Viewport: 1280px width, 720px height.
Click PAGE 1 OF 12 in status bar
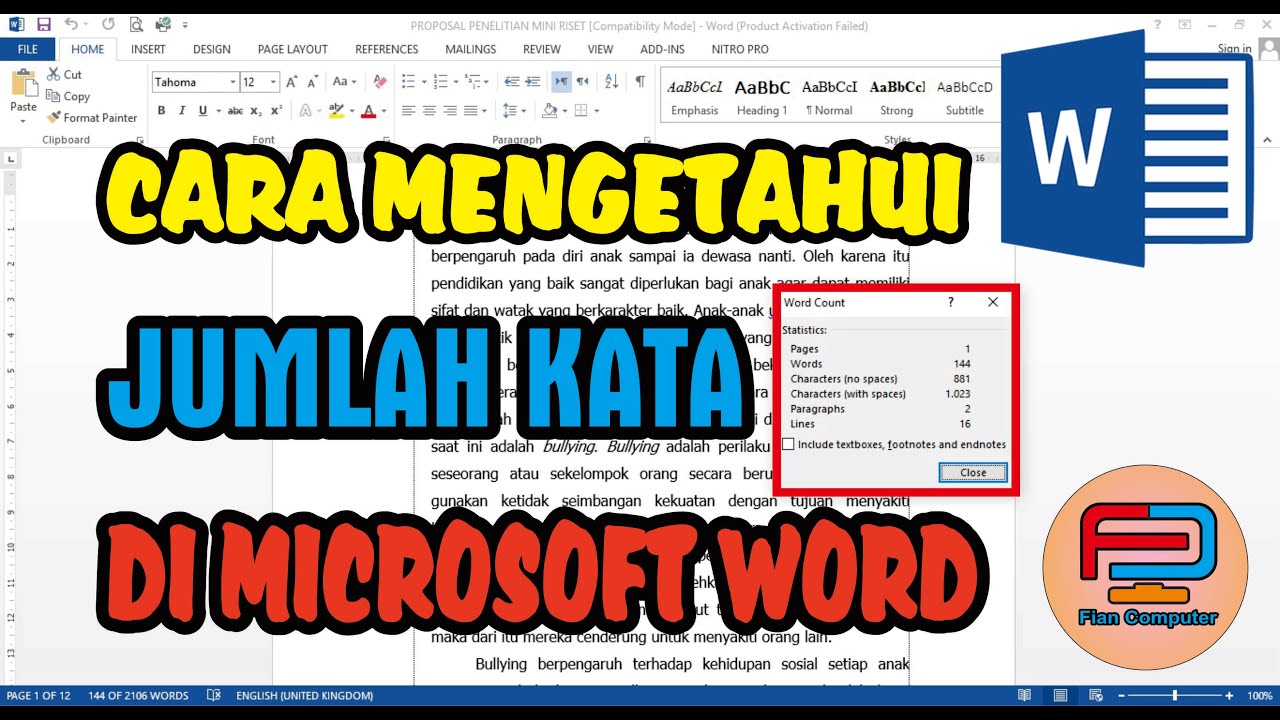(39, 695)
